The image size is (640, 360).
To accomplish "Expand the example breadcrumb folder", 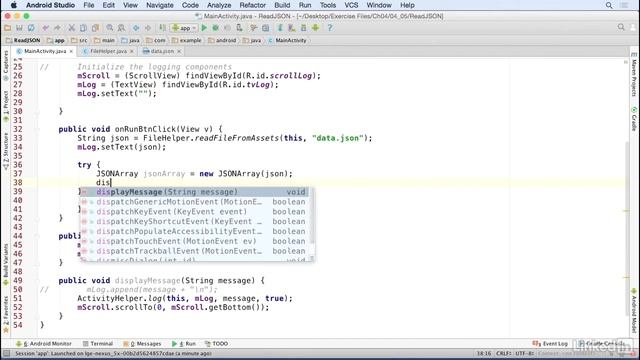I will pos(187,40).
